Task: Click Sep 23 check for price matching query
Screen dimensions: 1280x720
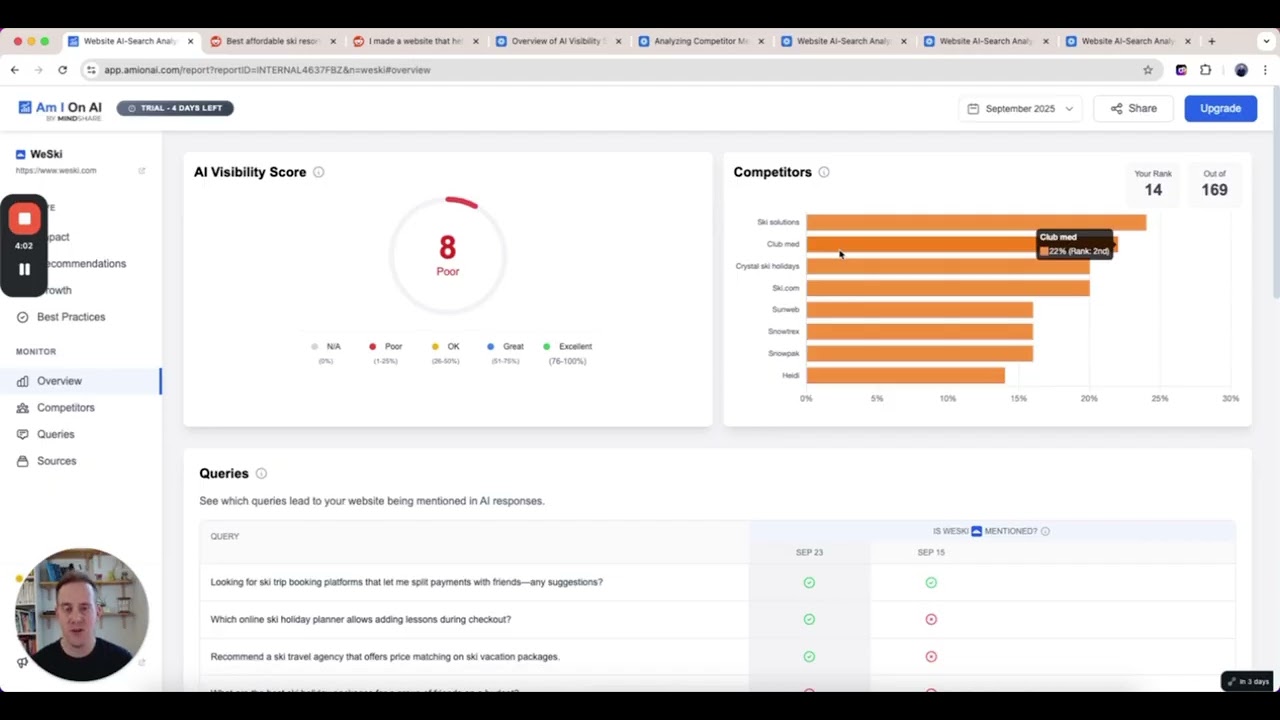Action: point(809,657)
